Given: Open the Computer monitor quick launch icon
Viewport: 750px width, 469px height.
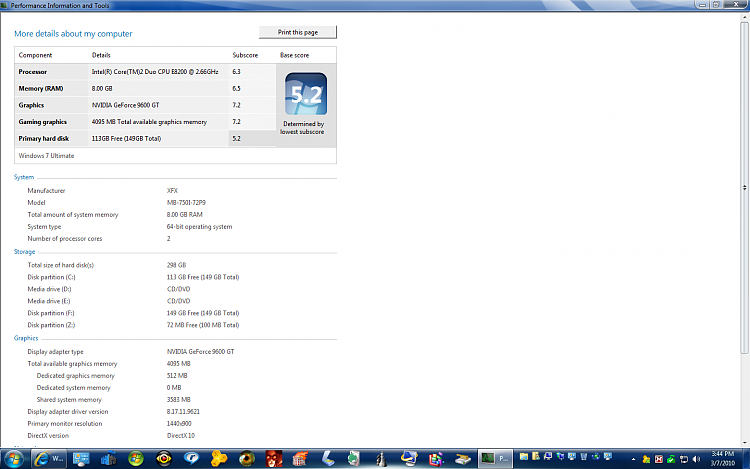Looking at the screenshot, I should (x=548, y=457).
